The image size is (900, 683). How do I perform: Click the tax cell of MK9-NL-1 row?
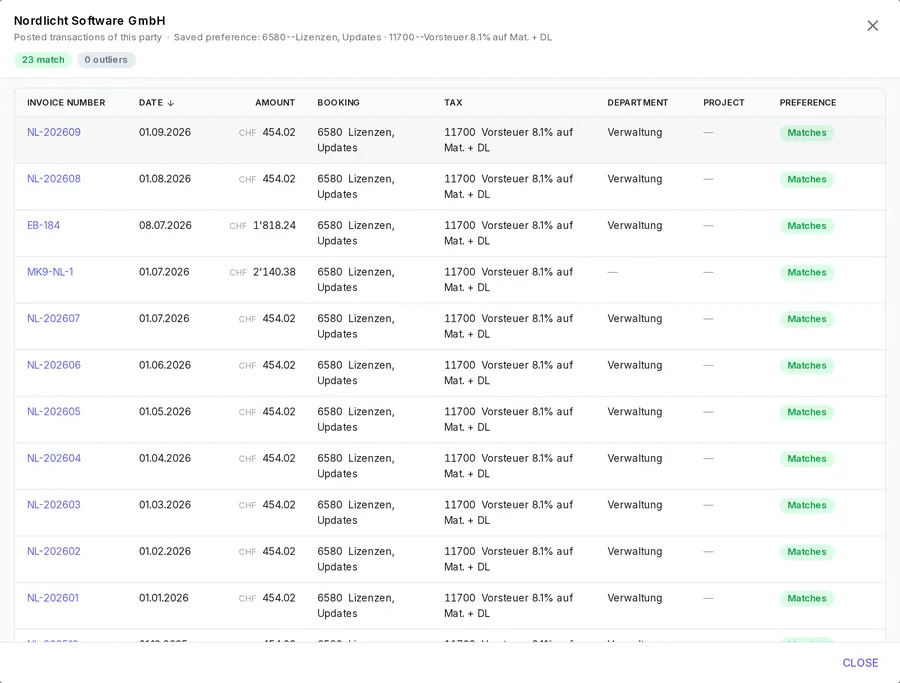(509, 280)
